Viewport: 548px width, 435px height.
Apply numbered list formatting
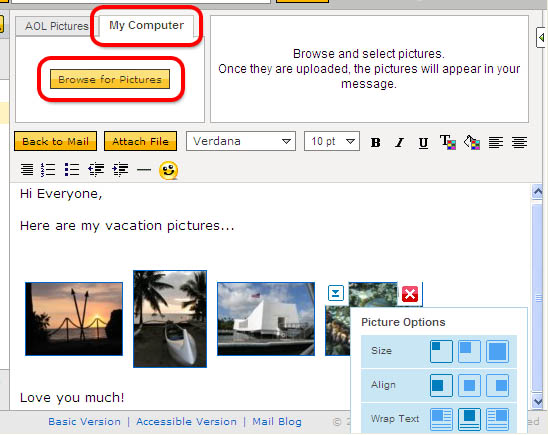tap(48, 170)
